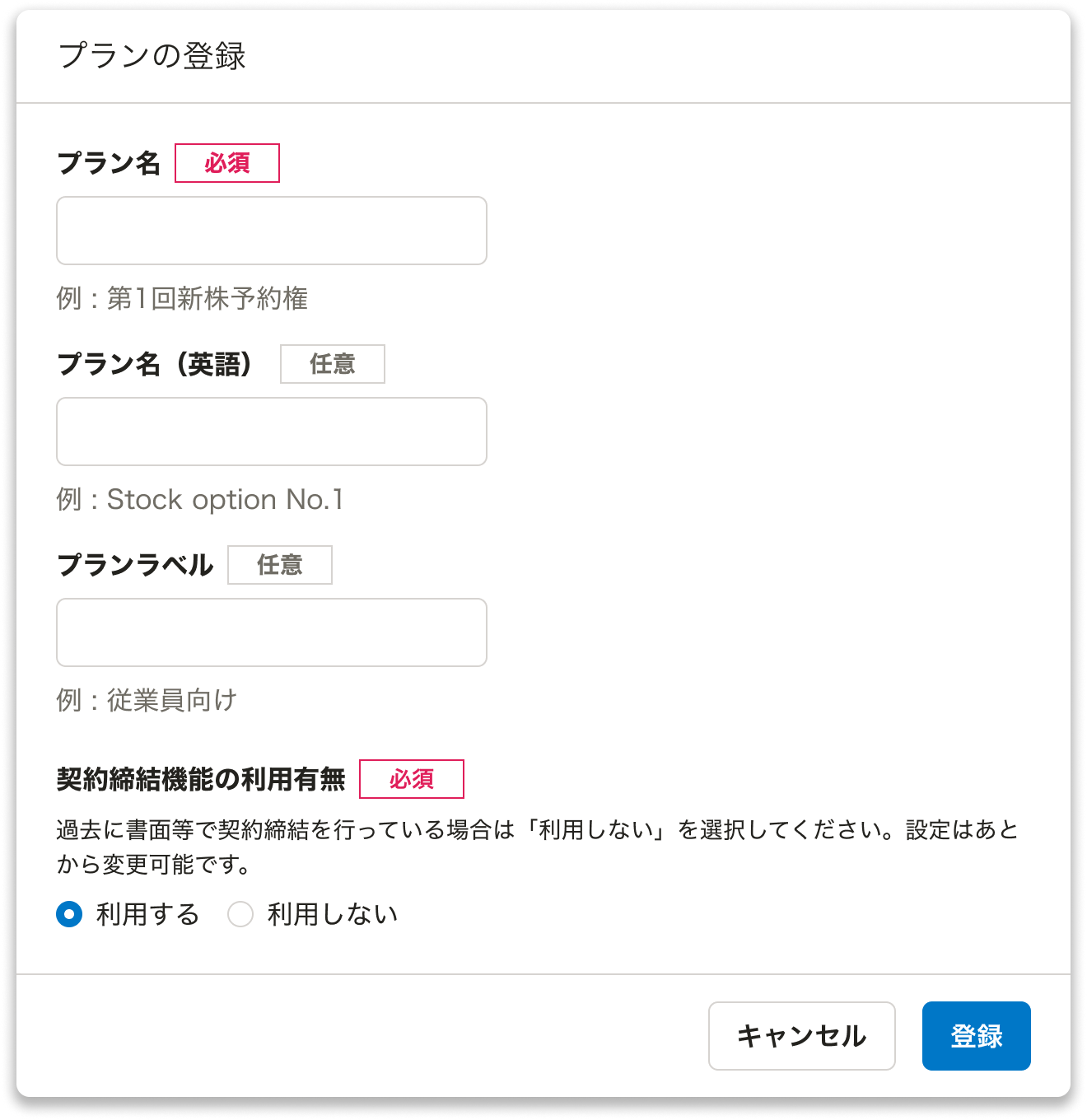This screenshot has height=1120, width=1087.
Task: Click the hint text 例：第1回新株予約権
Action: coord(182,298)
